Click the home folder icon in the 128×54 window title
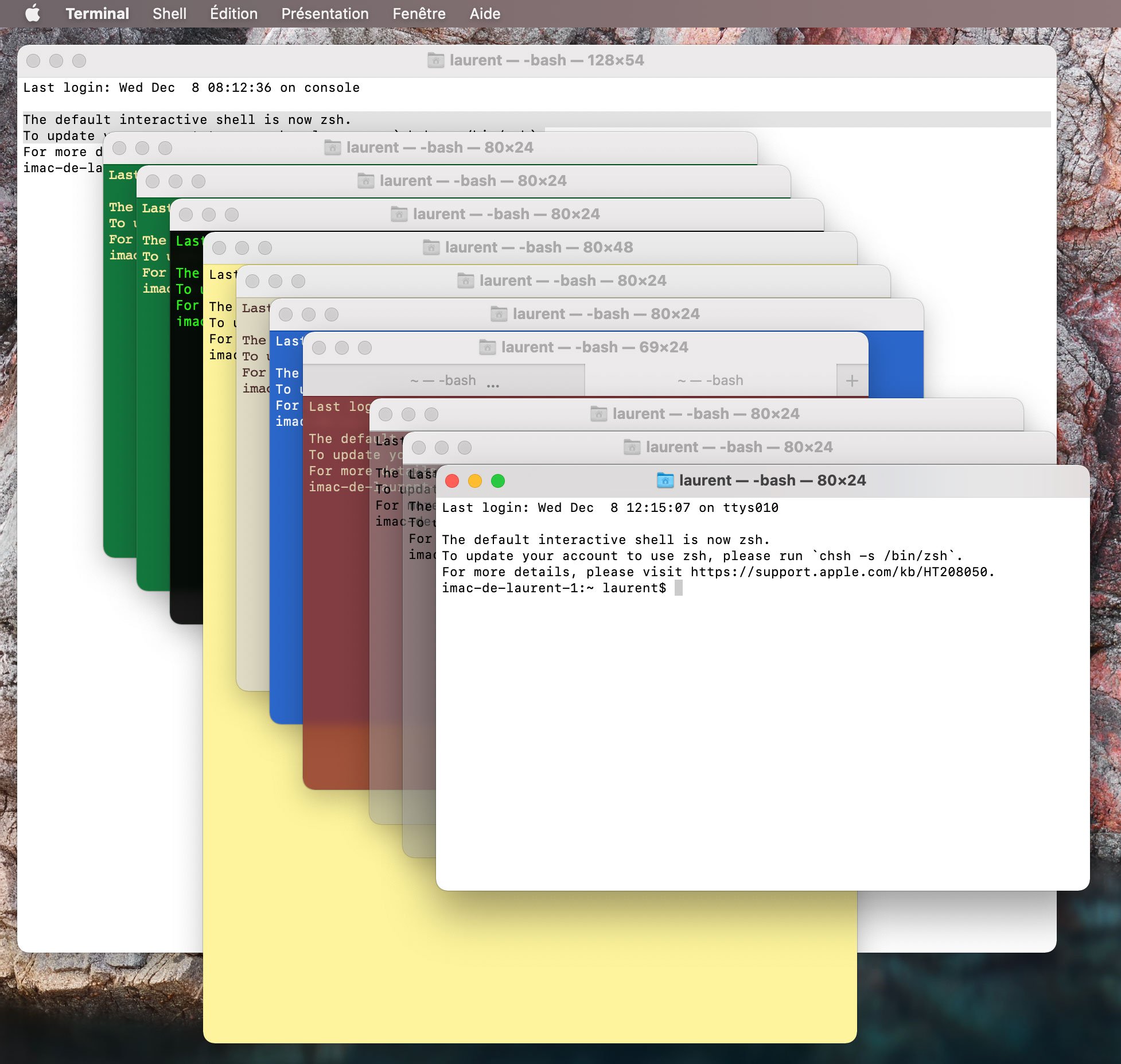 435,60
